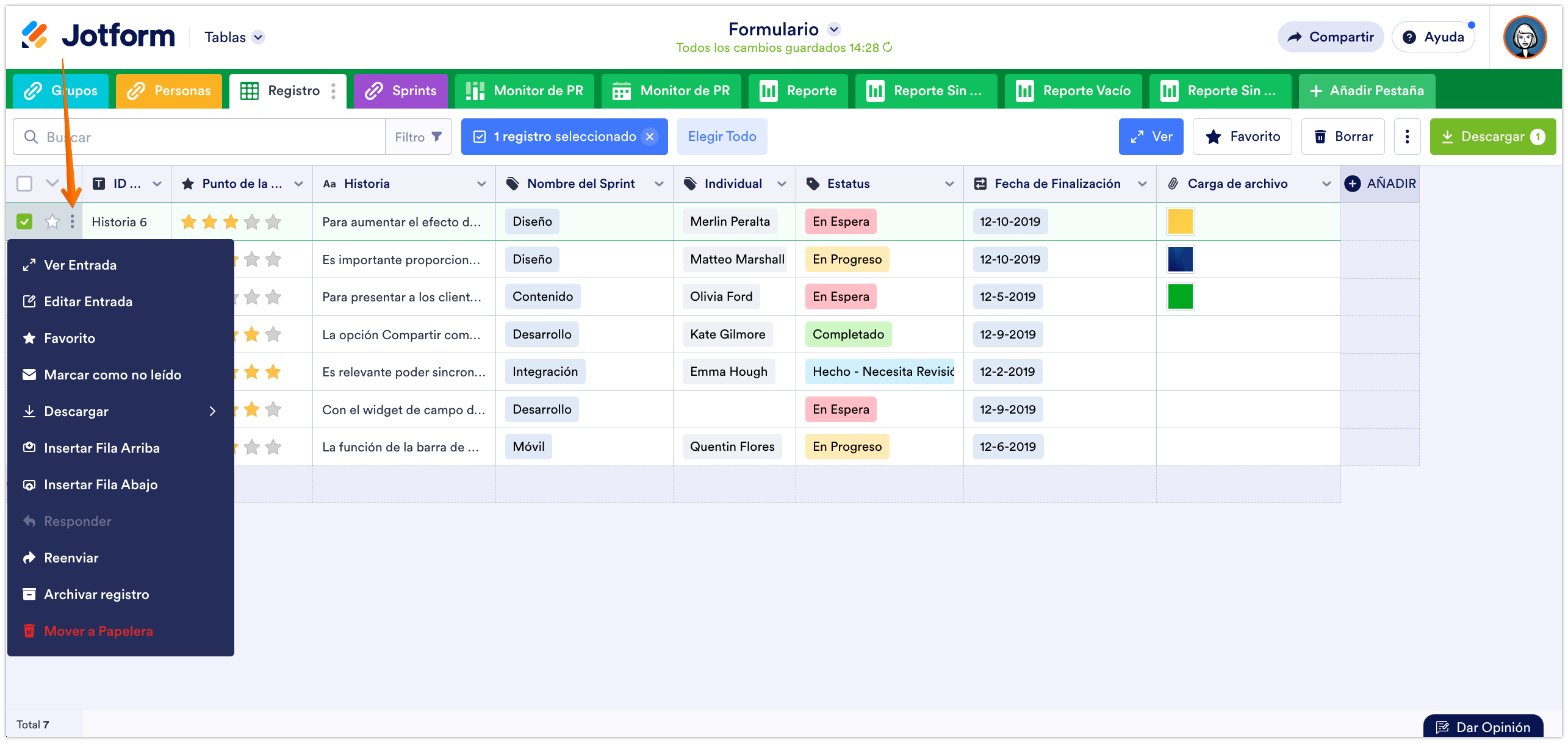Viewport: 1568px width, 743px height.
Task: Click the Jotform logo icon
Action: coord(35,35)
